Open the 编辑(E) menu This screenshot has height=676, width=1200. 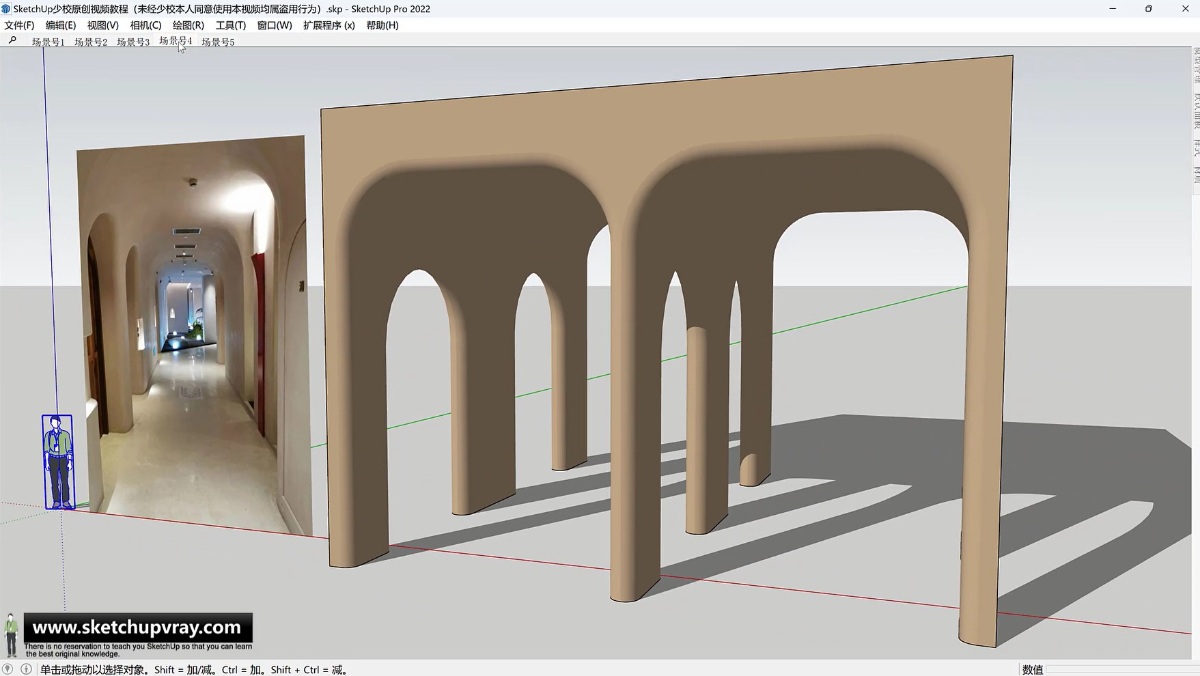(x=60, y=25)
